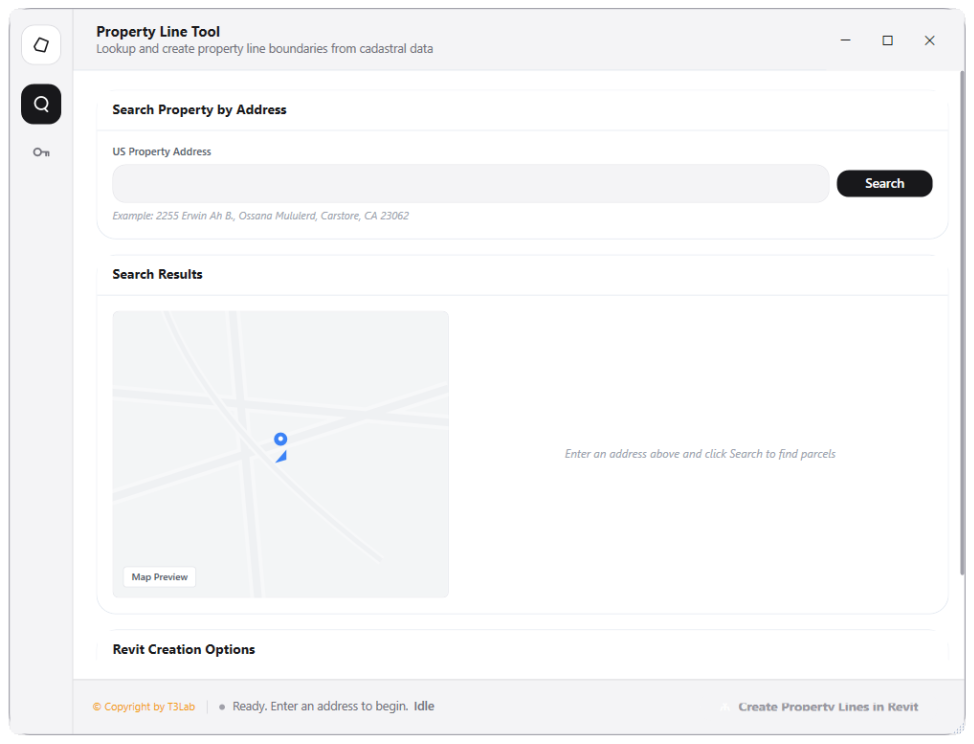Open the API key page in sidebar
974x744 pixels.
(x=41, y=152)
